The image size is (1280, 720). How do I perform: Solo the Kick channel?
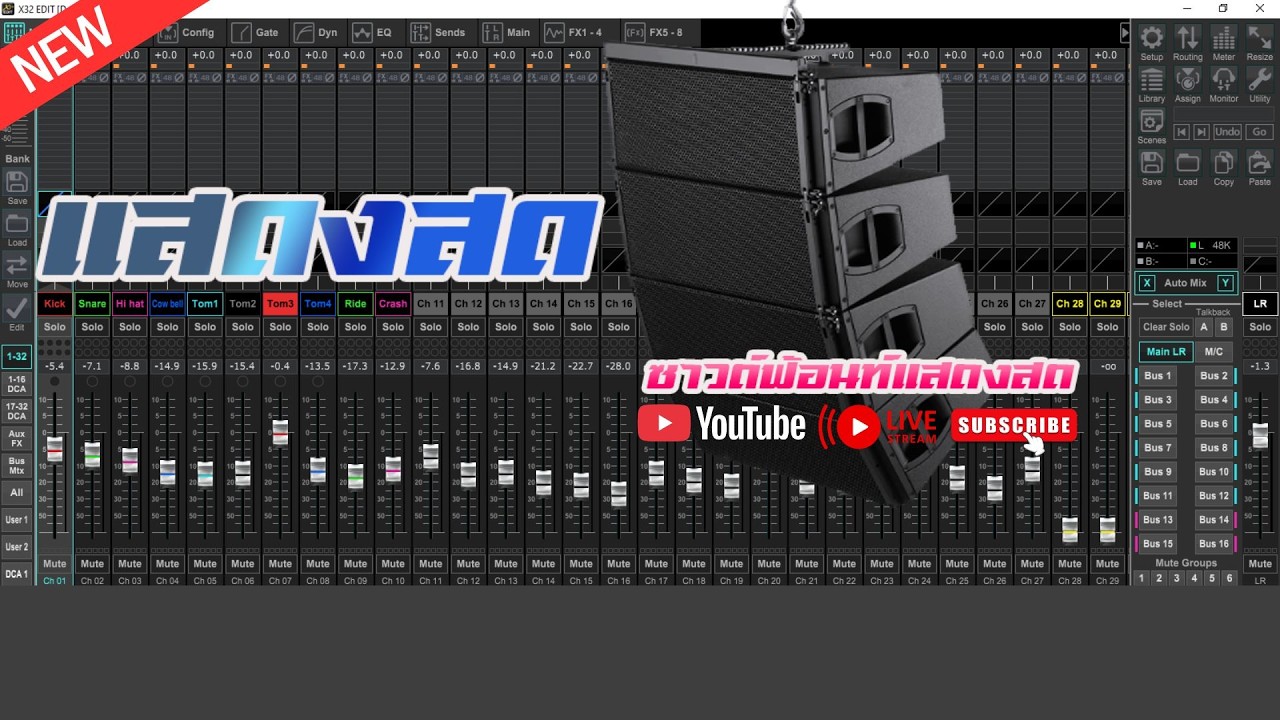click(x=55, y=327)
